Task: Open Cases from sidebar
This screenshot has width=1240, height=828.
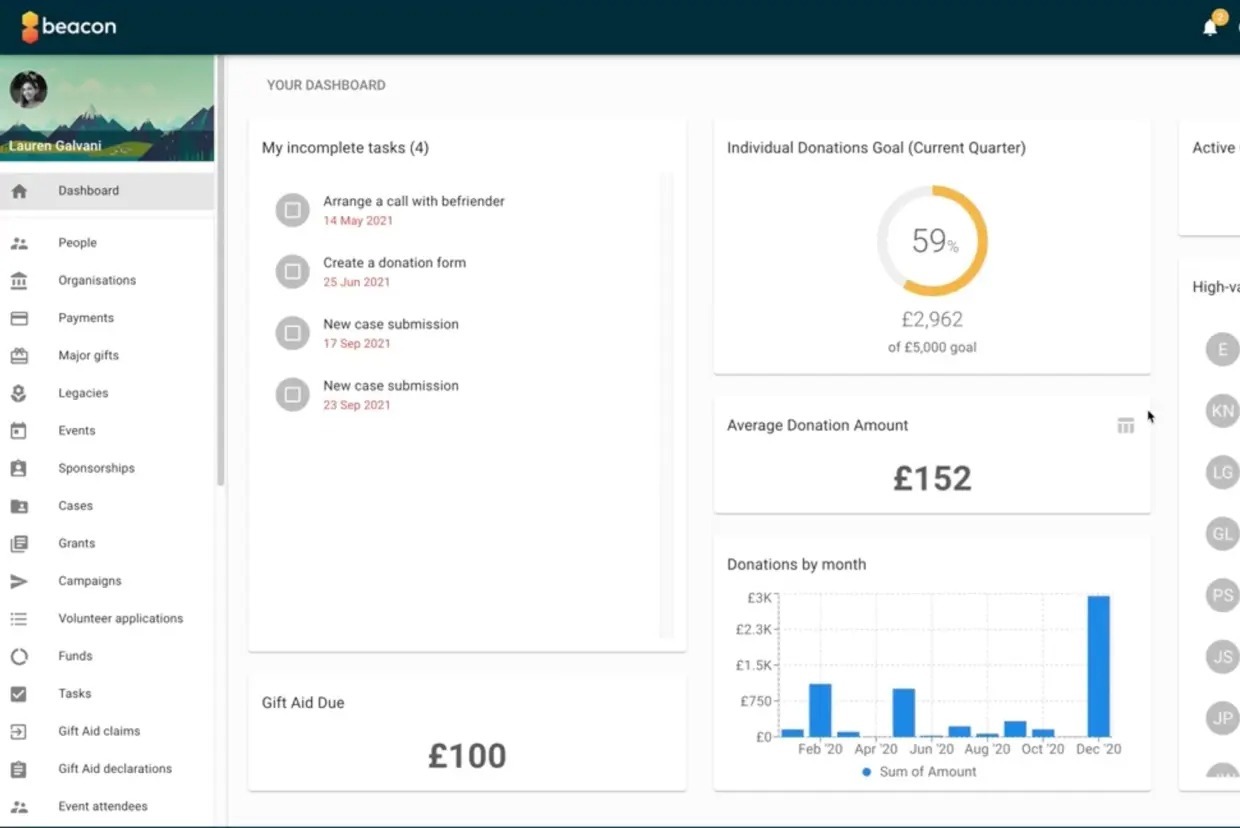Action: pyautogui.click(x=75, y=506)
